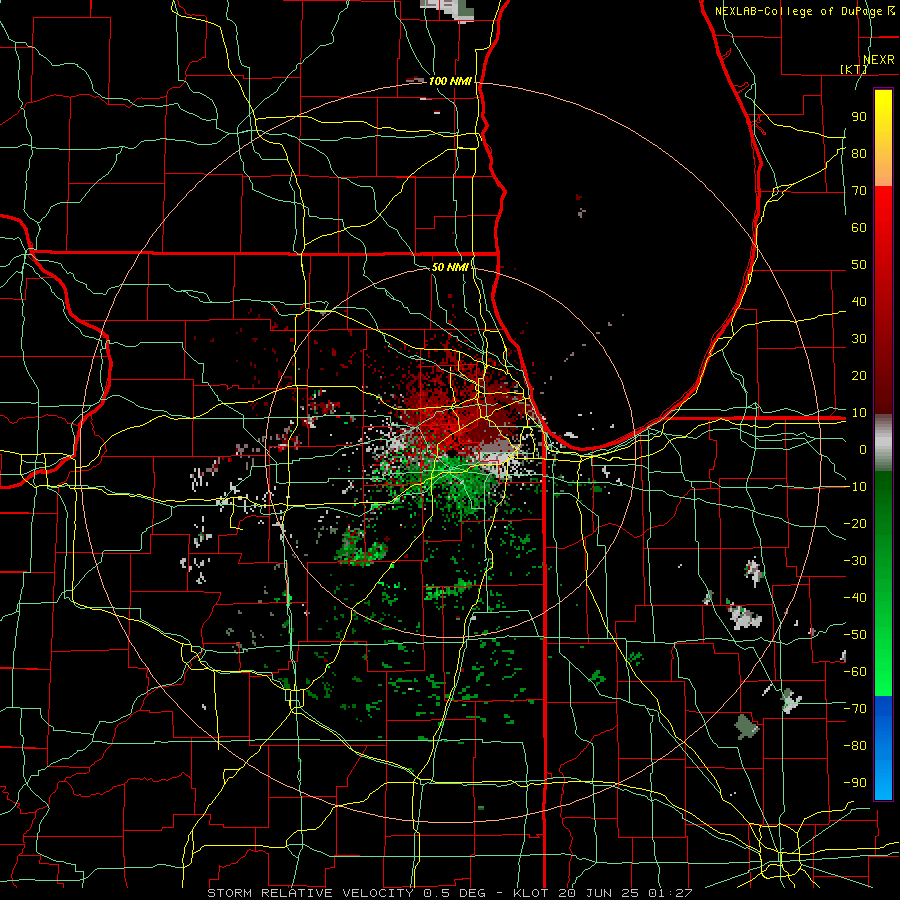This screenshot has height=900, width=900.
Task: Click the -30 value on velocity scale
Action: click(855, 560)
